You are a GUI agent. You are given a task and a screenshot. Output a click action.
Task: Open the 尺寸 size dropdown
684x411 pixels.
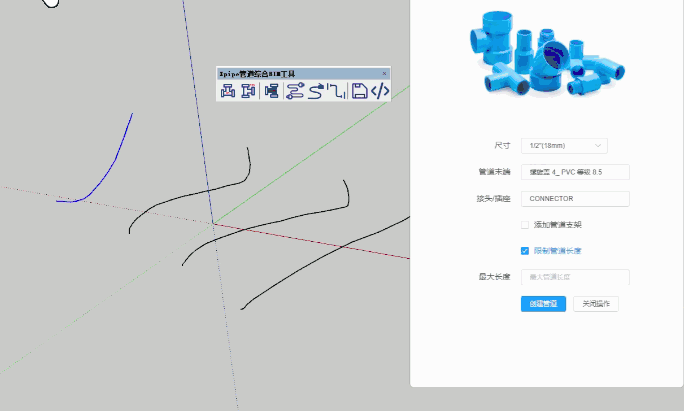pyautogui.click(x=564, y=146)
